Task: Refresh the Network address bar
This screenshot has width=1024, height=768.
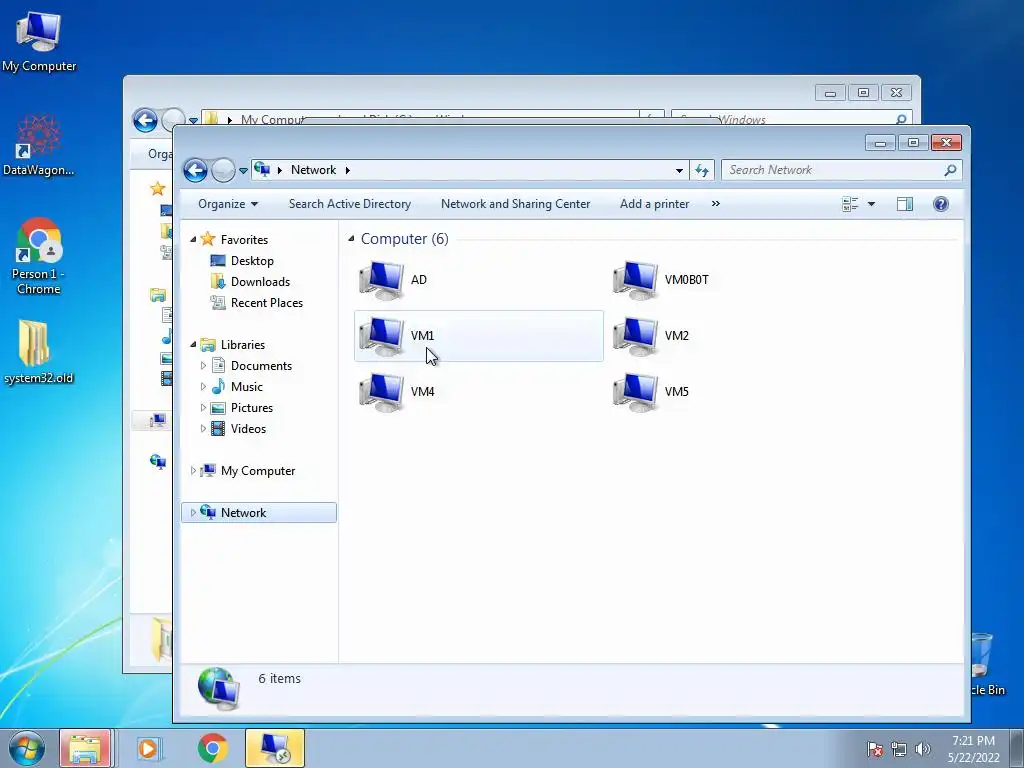Action: 702,170
